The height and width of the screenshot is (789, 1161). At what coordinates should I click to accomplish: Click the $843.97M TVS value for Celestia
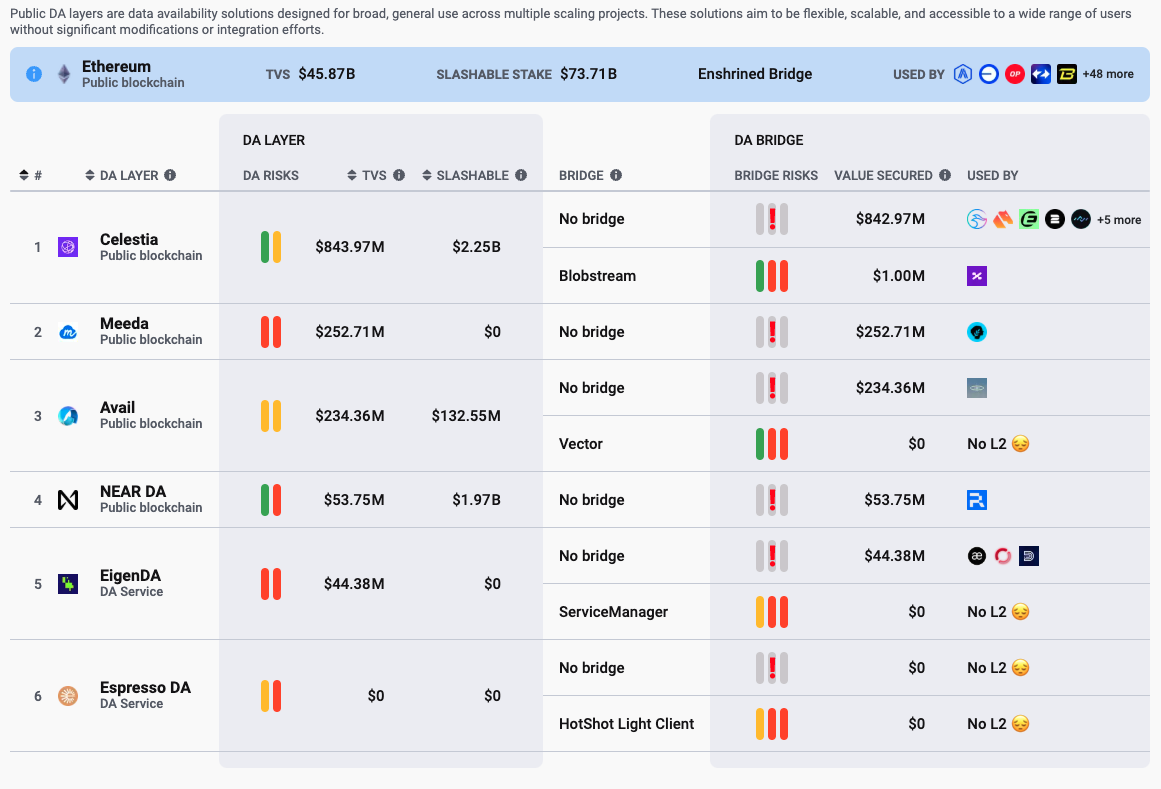(349, 247)
